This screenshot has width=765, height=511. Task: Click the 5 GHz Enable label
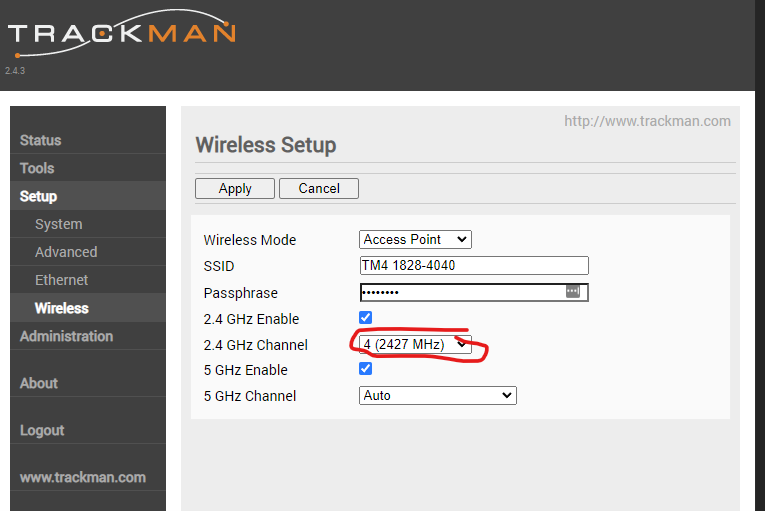(x=245, y=370)
